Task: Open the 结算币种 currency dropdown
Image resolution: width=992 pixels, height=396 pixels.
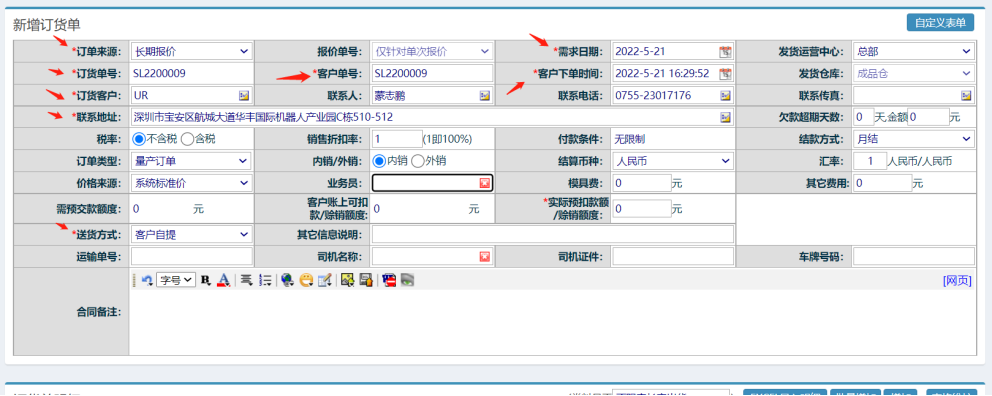Action: (673, 161)
